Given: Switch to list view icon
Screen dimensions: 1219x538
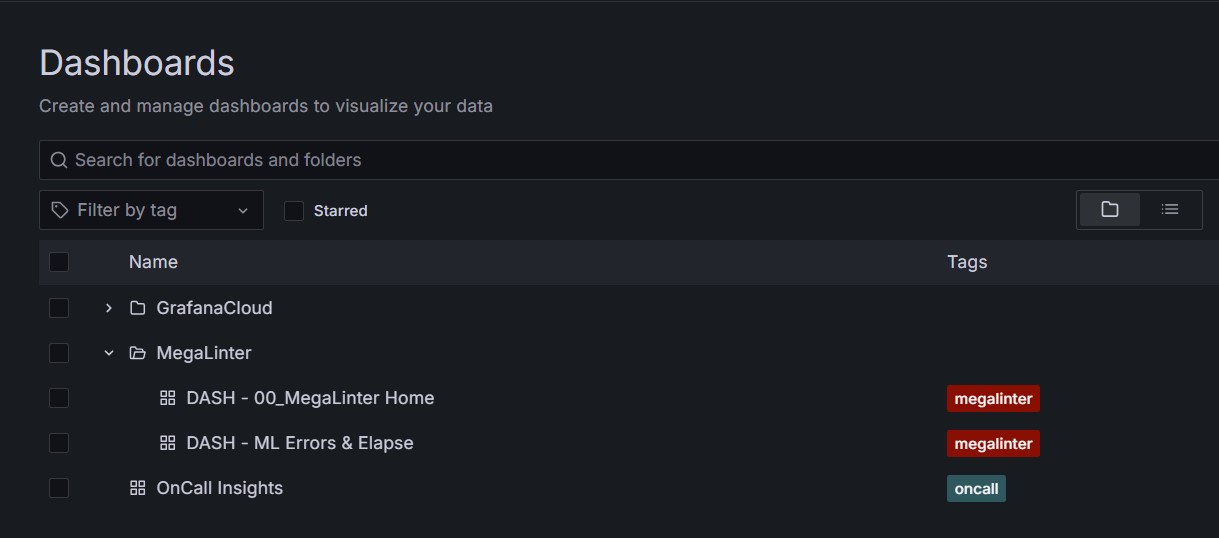Looking at the screenshot, I should 1169,210.
